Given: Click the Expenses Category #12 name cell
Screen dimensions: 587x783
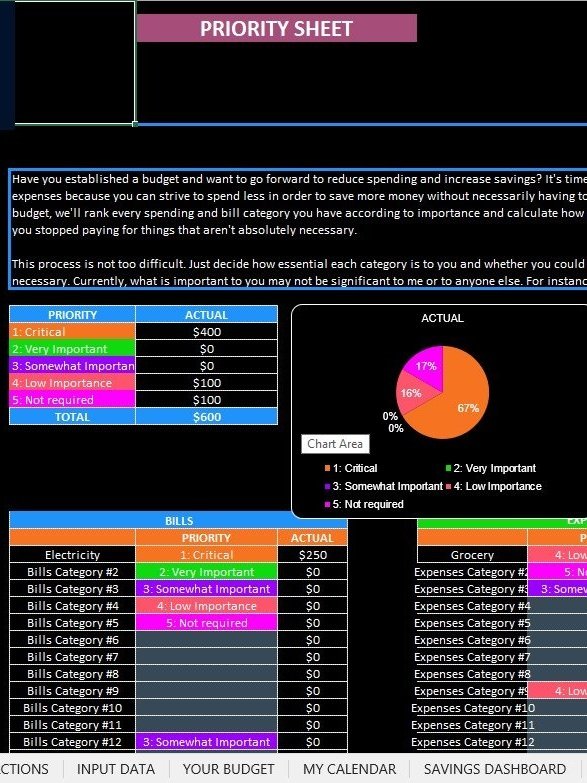Looking at the screenshot, I should click(x=472, y=742).
